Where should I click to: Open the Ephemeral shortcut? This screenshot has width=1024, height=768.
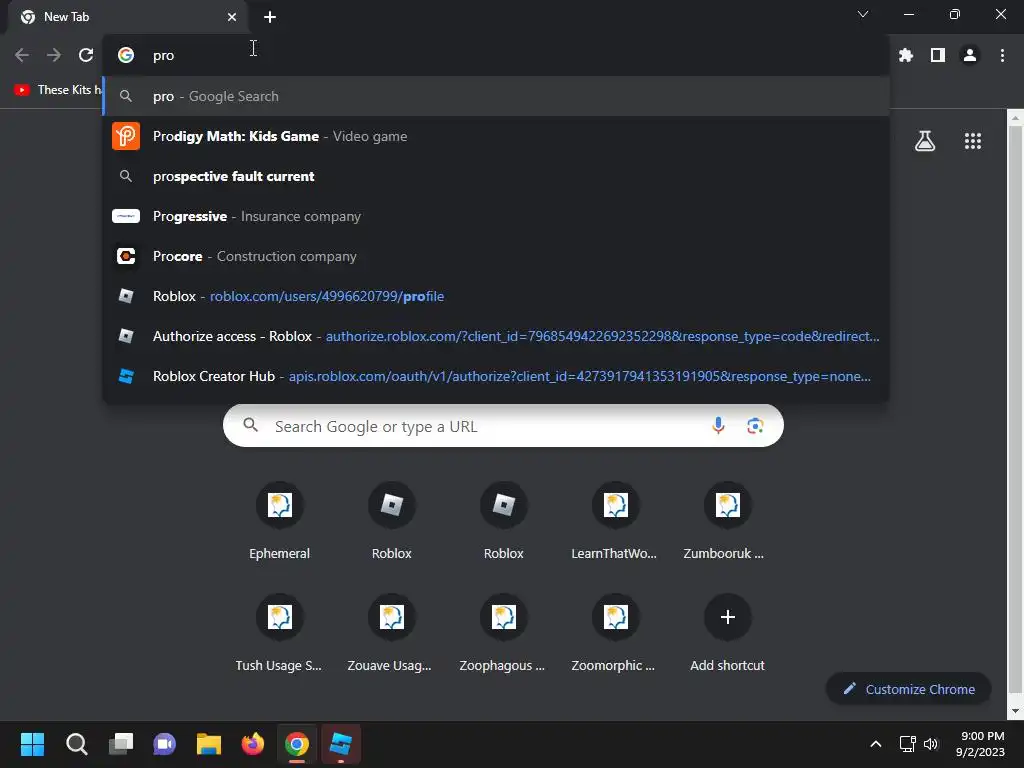(x=280, y=522)
